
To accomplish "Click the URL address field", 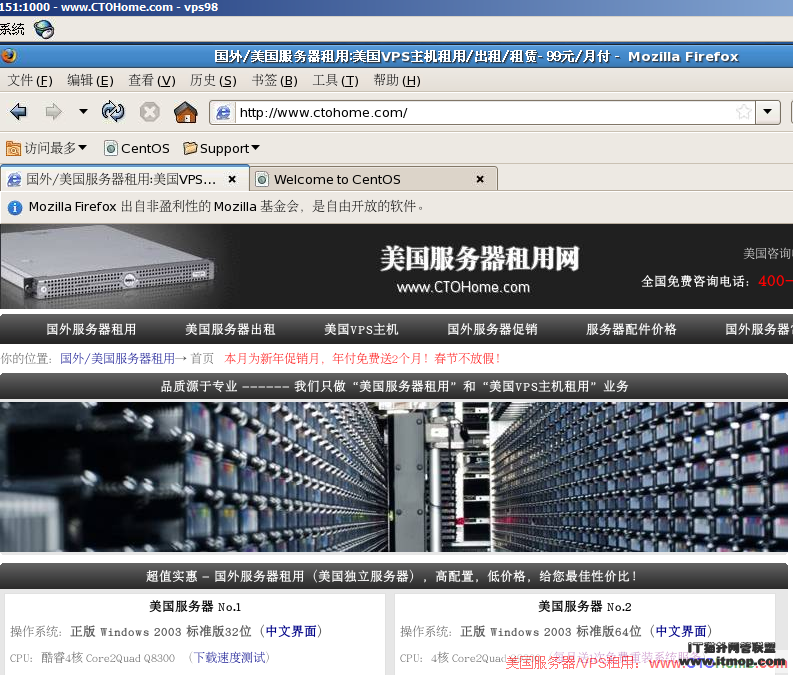I will click(484, 112).
